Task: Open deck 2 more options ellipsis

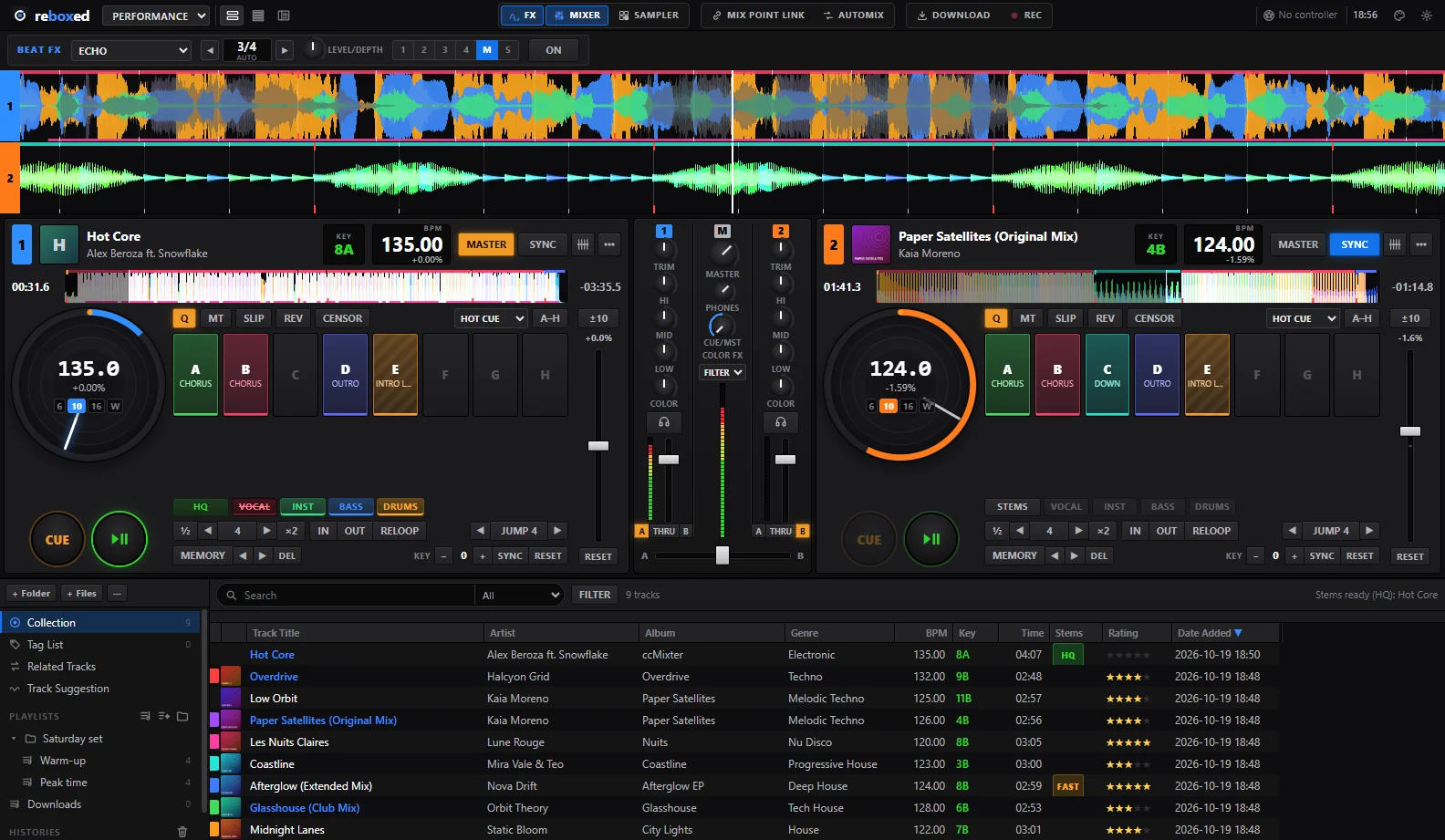Action: click(x=1420, y=244)
